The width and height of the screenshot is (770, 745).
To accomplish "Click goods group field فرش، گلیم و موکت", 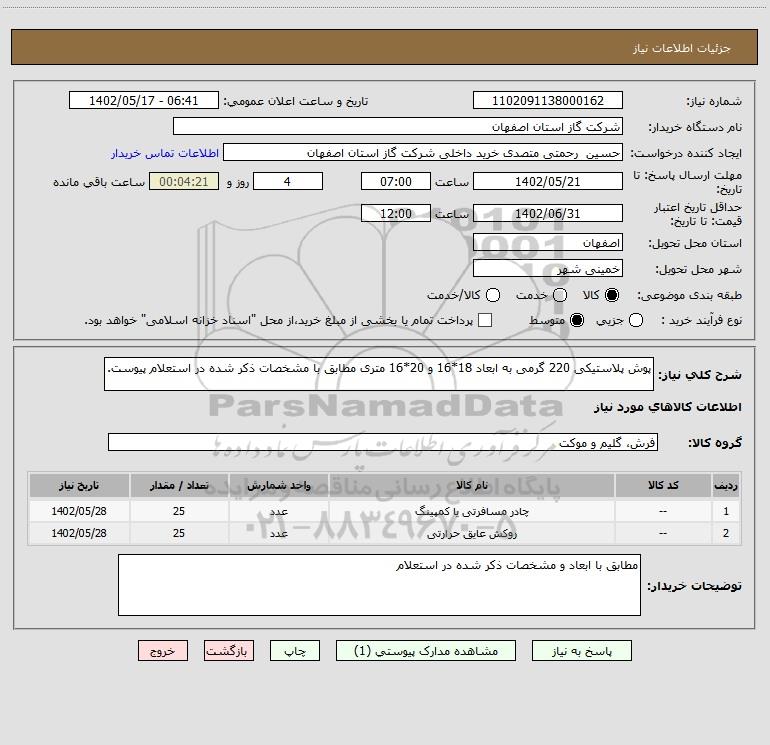I will point(383,442).
